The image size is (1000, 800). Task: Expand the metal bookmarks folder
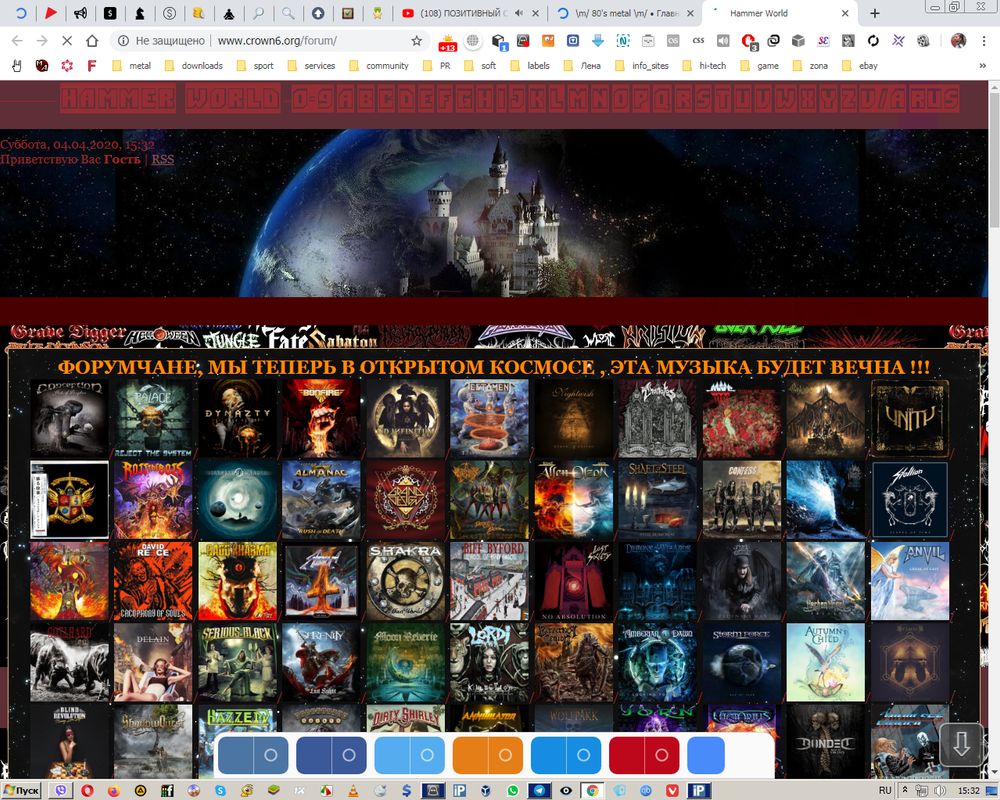point(131,66)
